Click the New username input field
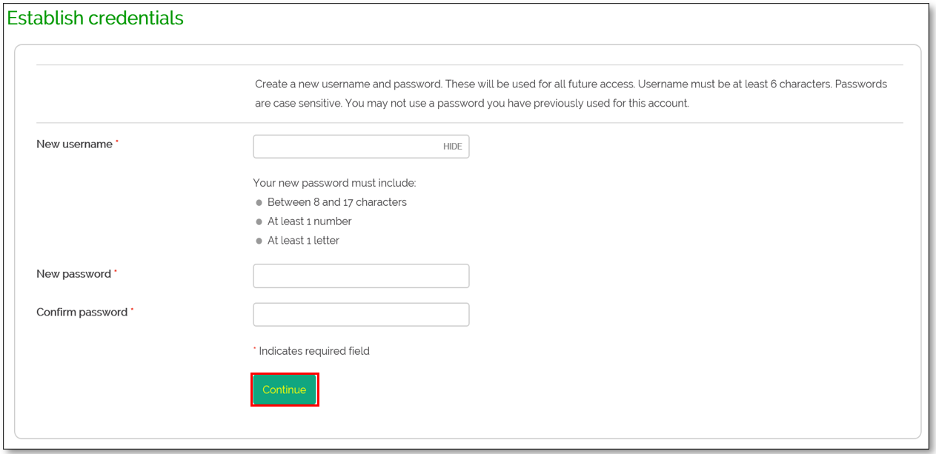 pyautogui.click(x=345, y=147)
